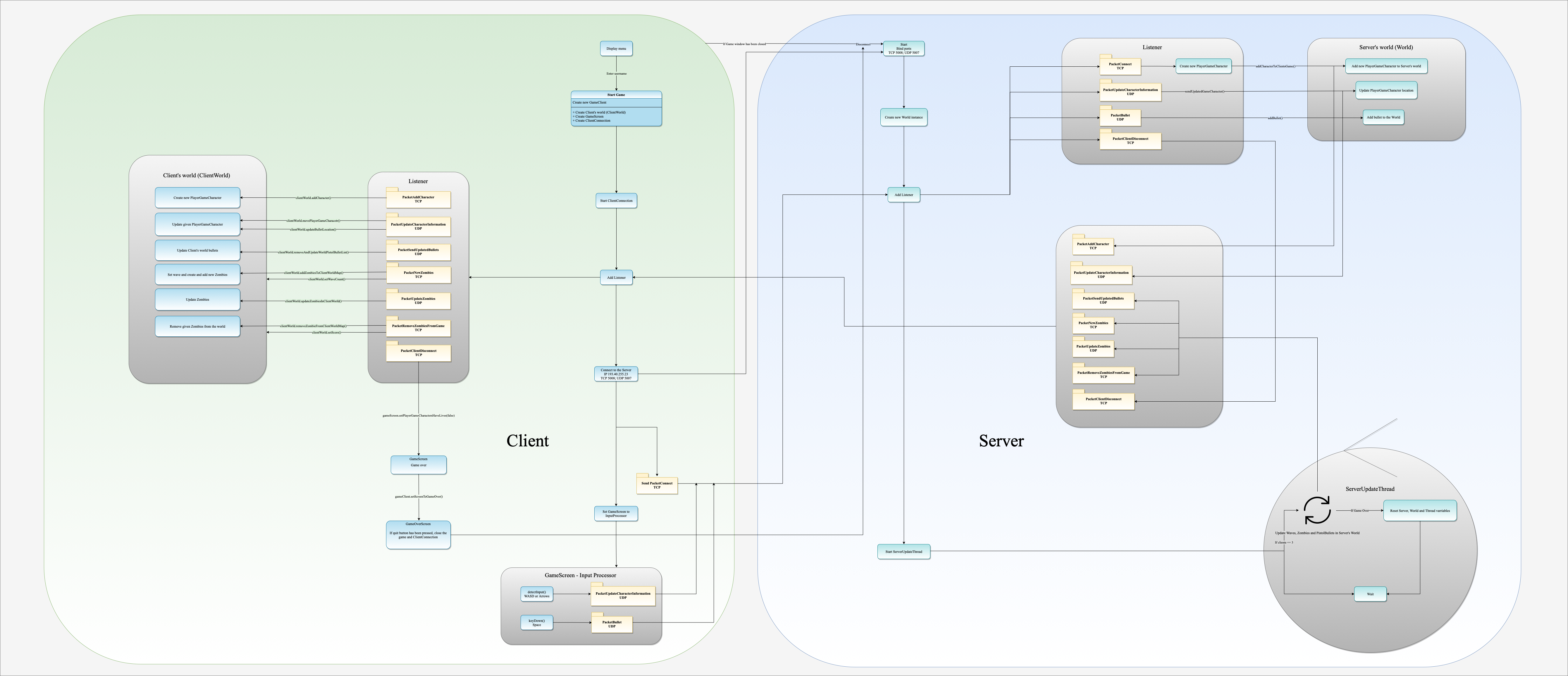
Task: Click the gameClient.setScreenToGameOver() label
Action: [x=419, y=496]
